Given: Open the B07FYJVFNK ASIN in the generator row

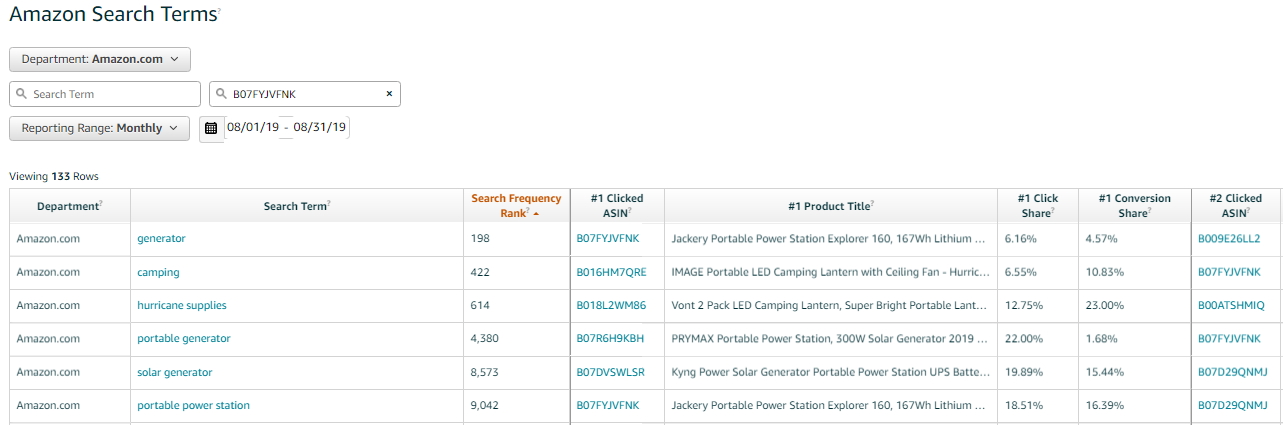Looking at the screenshot, I should (x=608, y=239).
